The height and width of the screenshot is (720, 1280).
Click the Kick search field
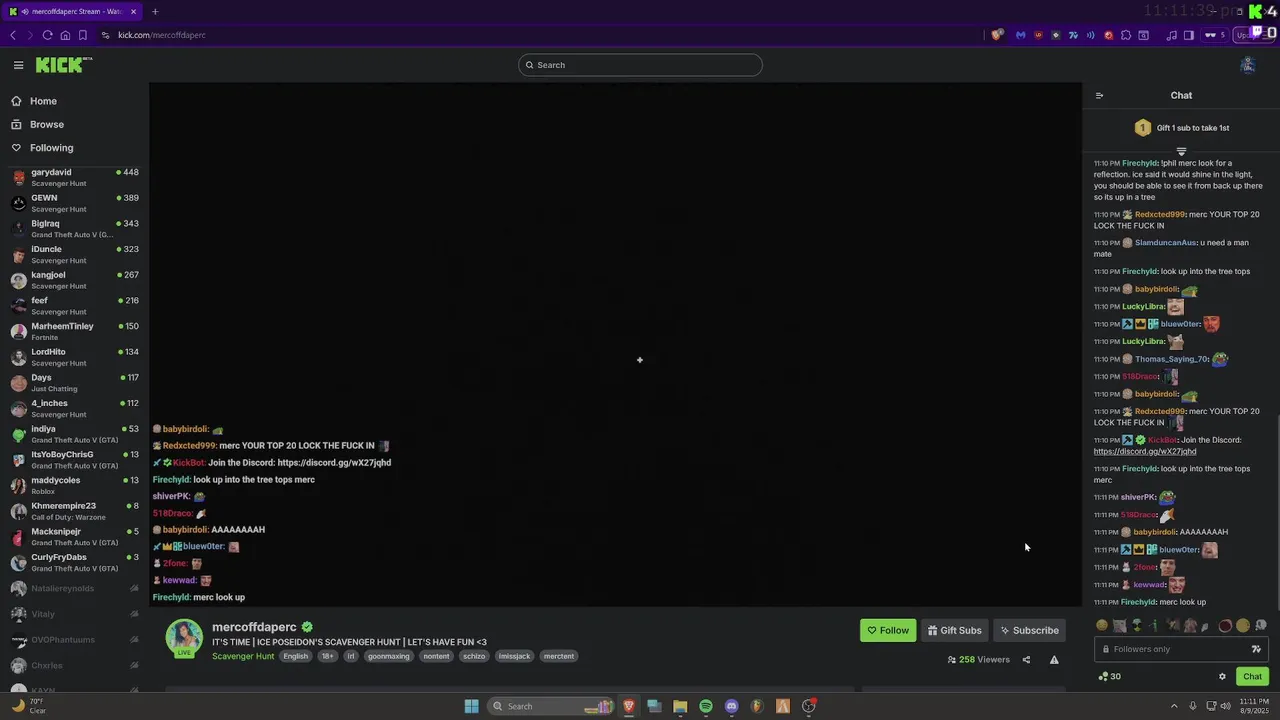pos(640,65)
